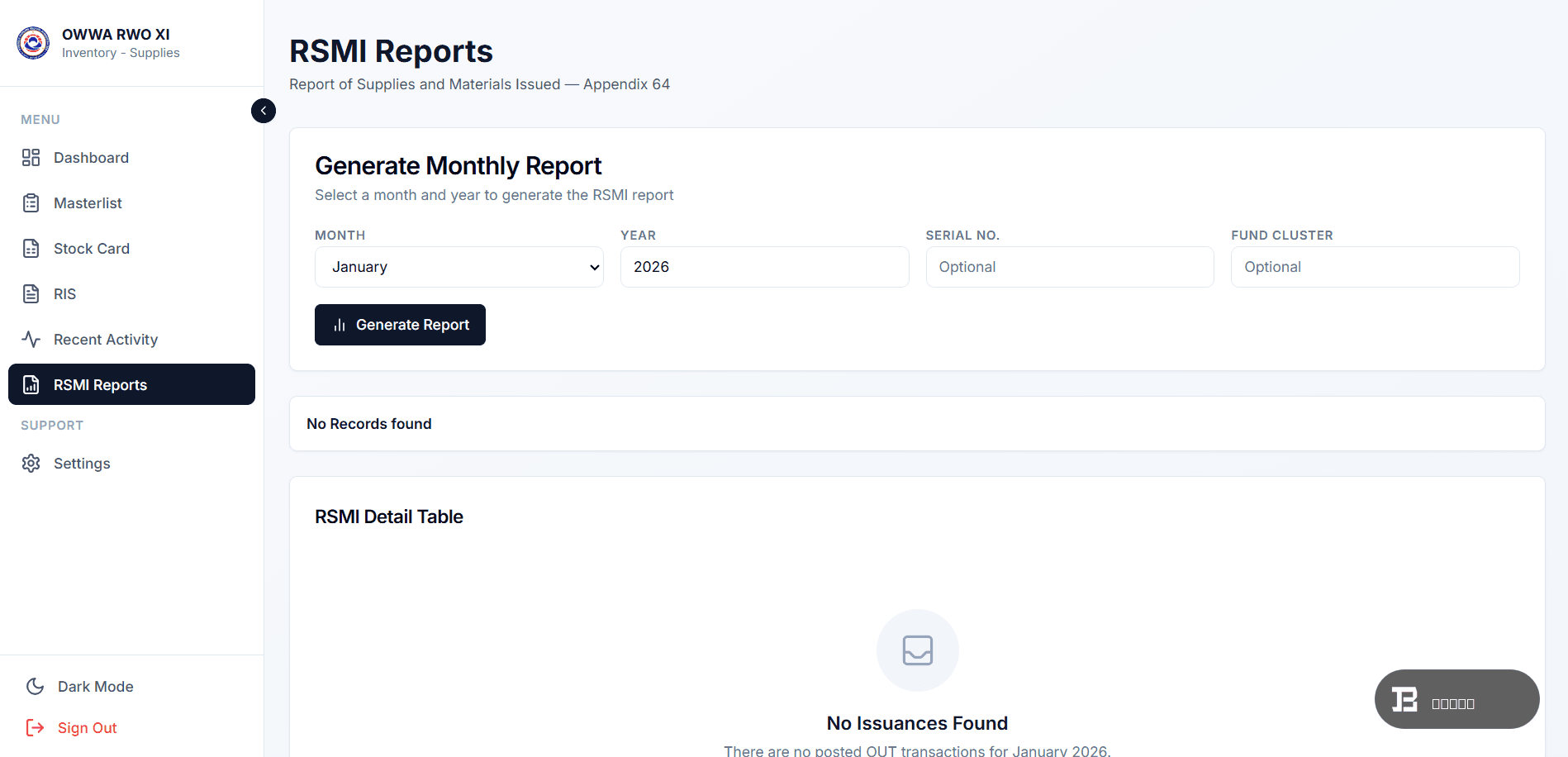Click the Dashboard grid icon
The image size is (1568, 757).
tap(31, 158)
